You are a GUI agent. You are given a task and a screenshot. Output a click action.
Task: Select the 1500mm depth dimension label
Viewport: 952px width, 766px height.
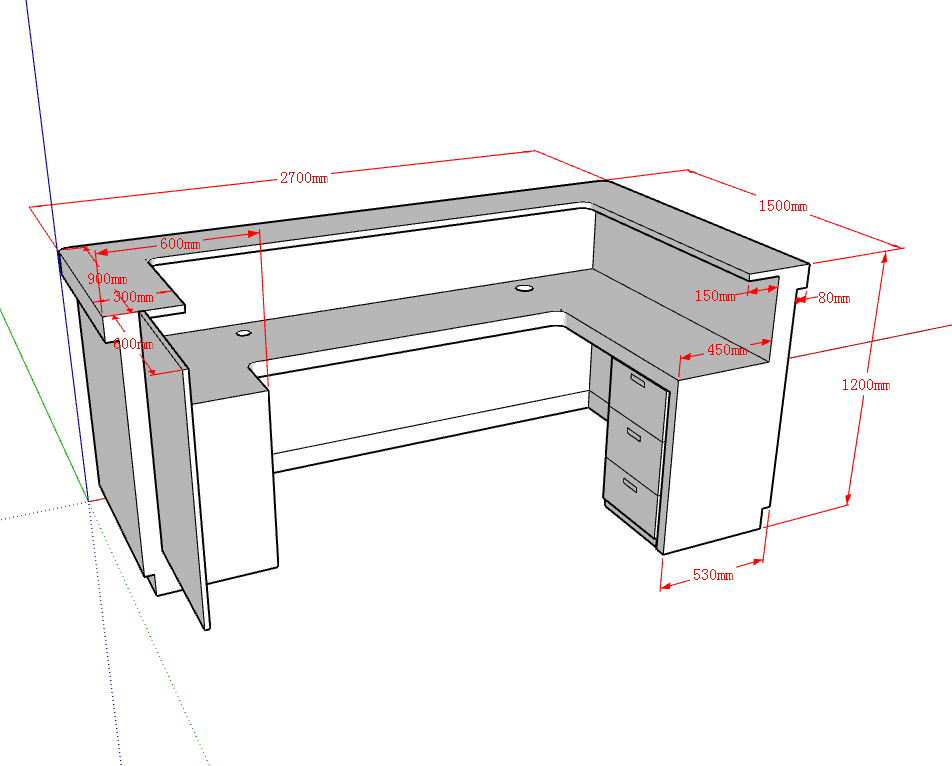(x=783, y=206)
